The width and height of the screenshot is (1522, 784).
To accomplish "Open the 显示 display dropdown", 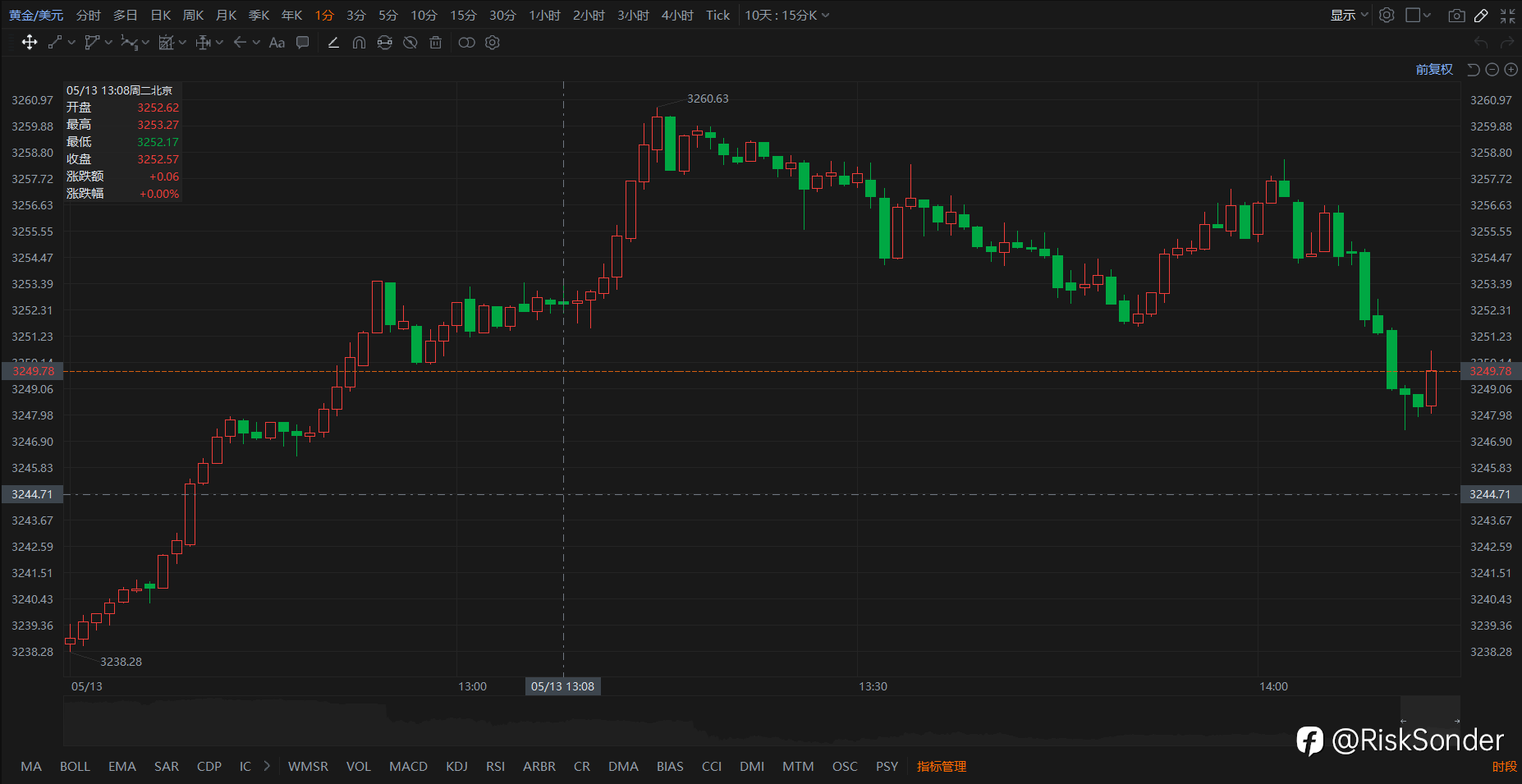I will 1349,15.
